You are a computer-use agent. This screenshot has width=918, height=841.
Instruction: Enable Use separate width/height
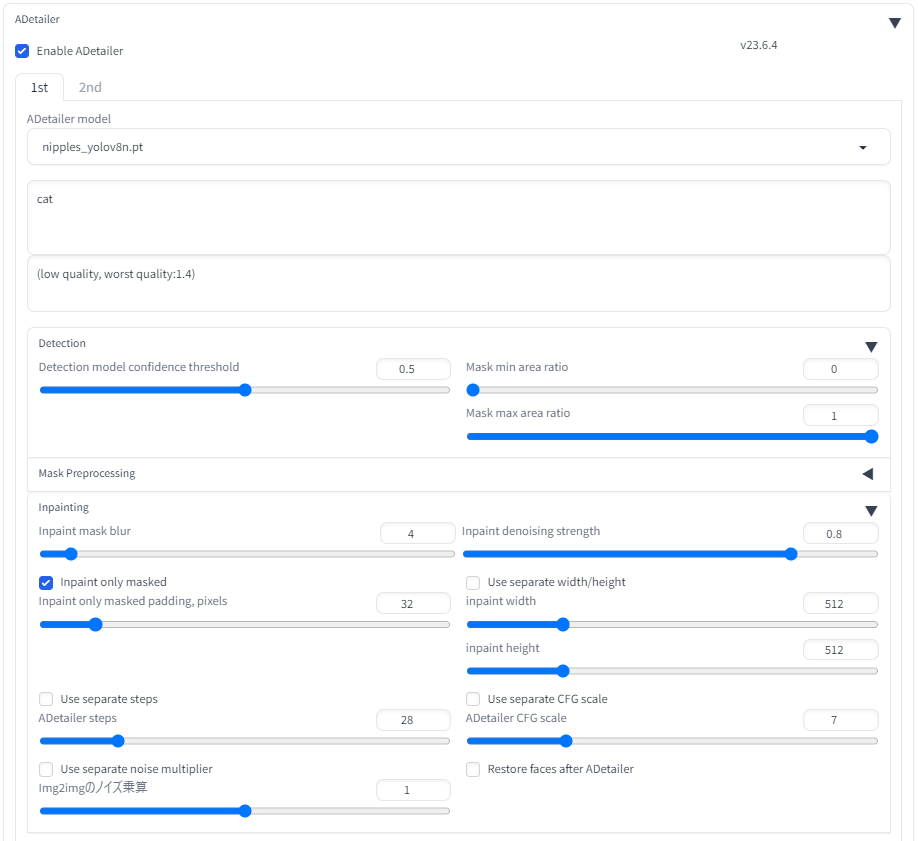(x=473, y=582)
